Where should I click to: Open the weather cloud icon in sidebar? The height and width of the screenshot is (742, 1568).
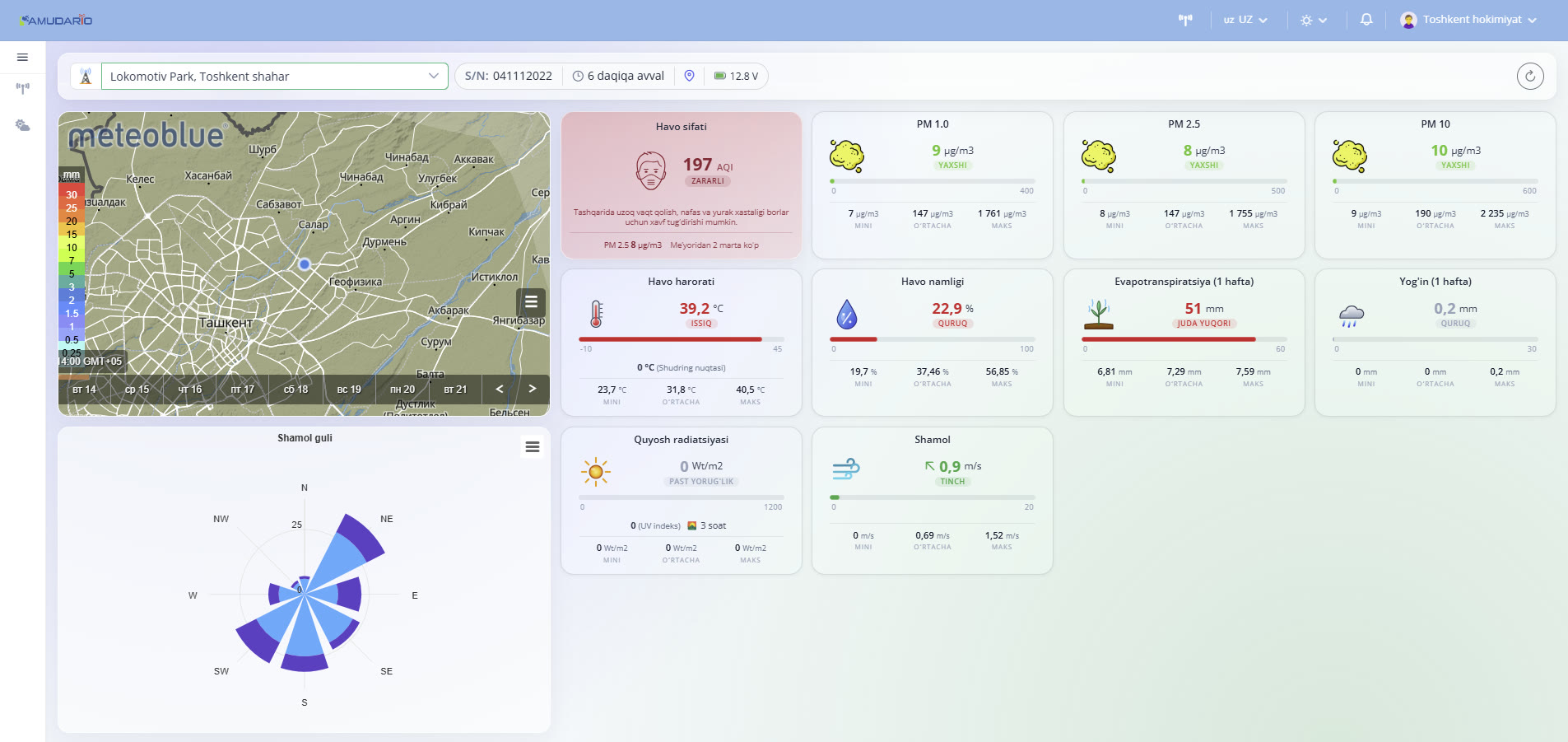tap(22, 125)
